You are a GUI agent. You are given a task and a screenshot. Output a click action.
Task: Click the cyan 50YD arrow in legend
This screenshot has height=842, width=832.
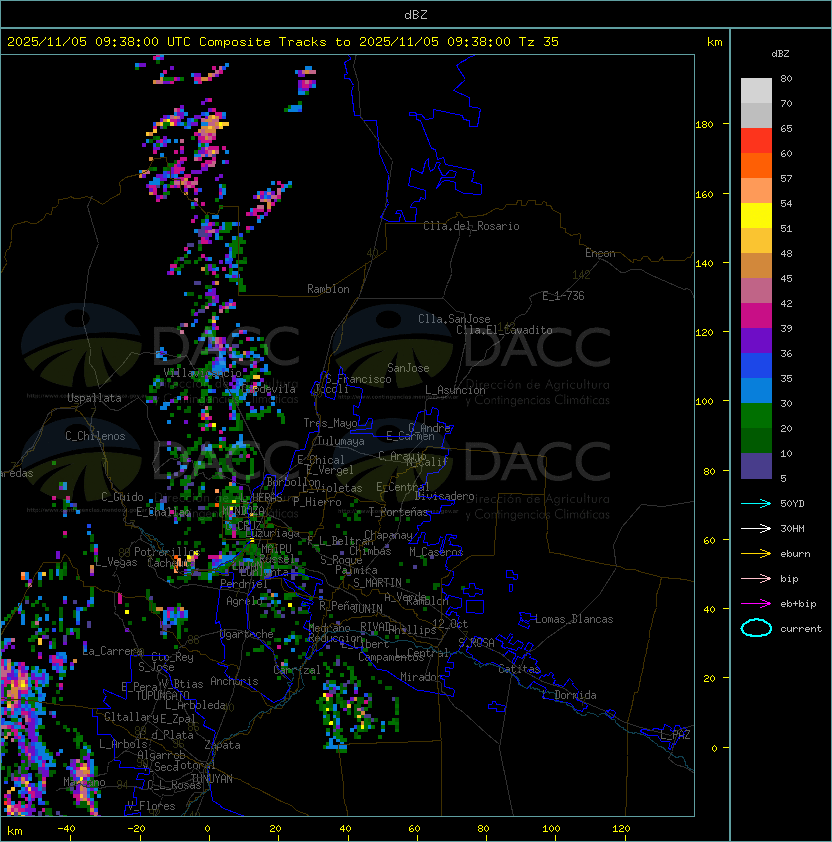click(756, 503)
